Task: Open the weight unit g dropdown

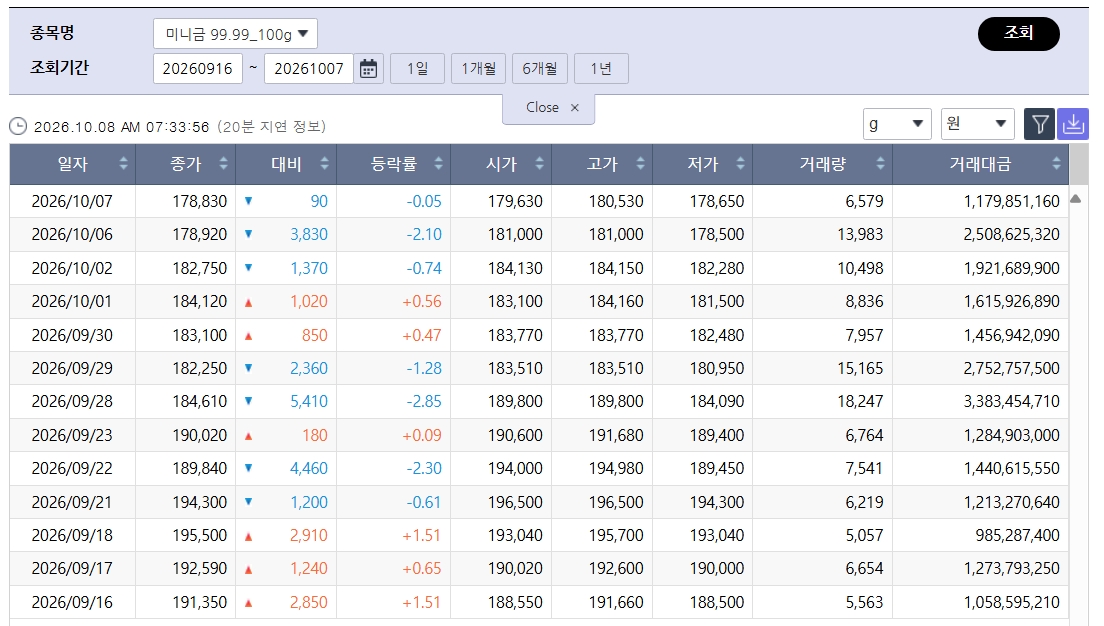Action: point(897,124)
